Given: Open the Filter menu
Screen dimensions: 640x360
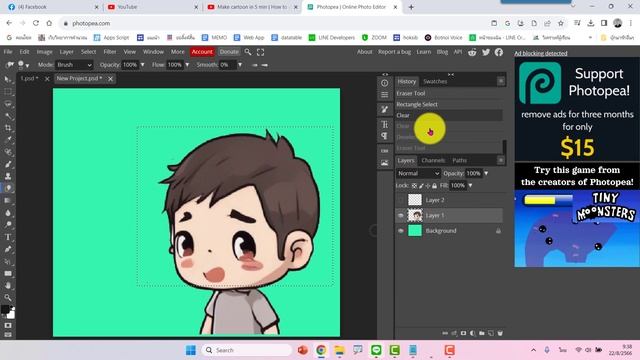Looking at the screenshot, I should tap(110, 52).
